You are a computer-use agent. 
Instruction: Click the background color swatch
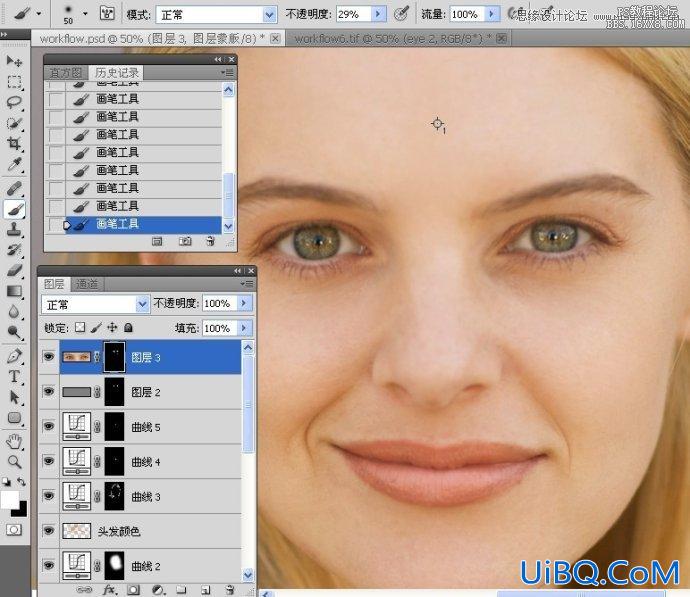point(21,510)
